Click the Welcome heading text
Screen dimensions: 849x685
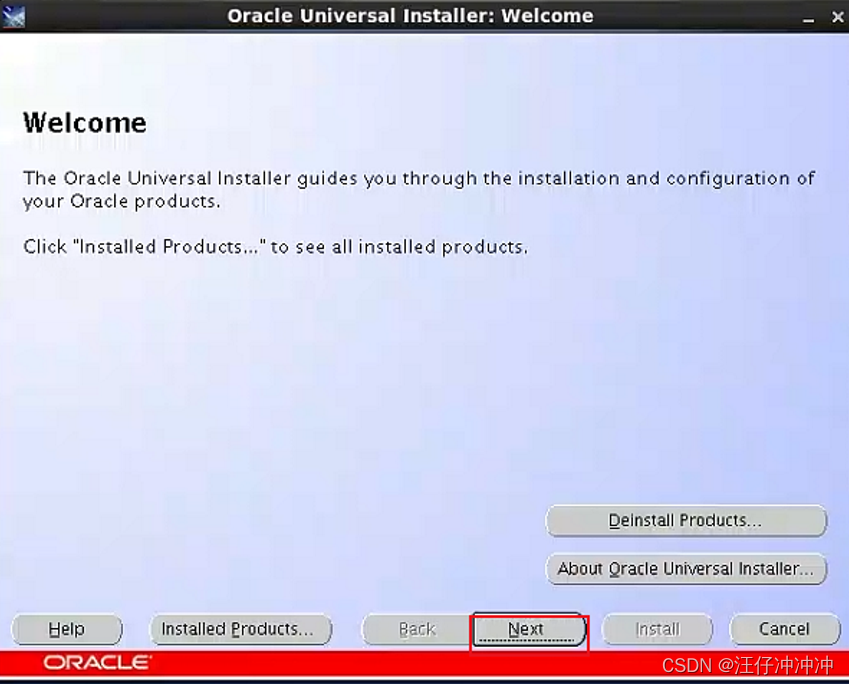tap(84, 122)
